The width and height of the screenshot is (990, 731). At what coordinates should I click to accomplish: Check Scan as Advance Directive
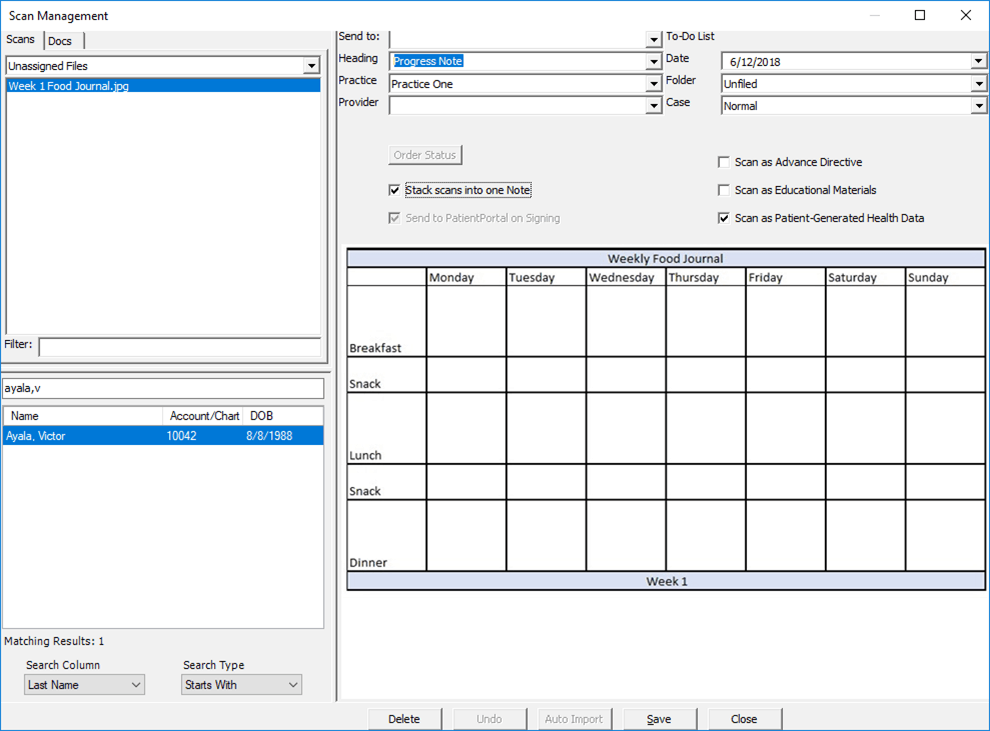[724, 162]
